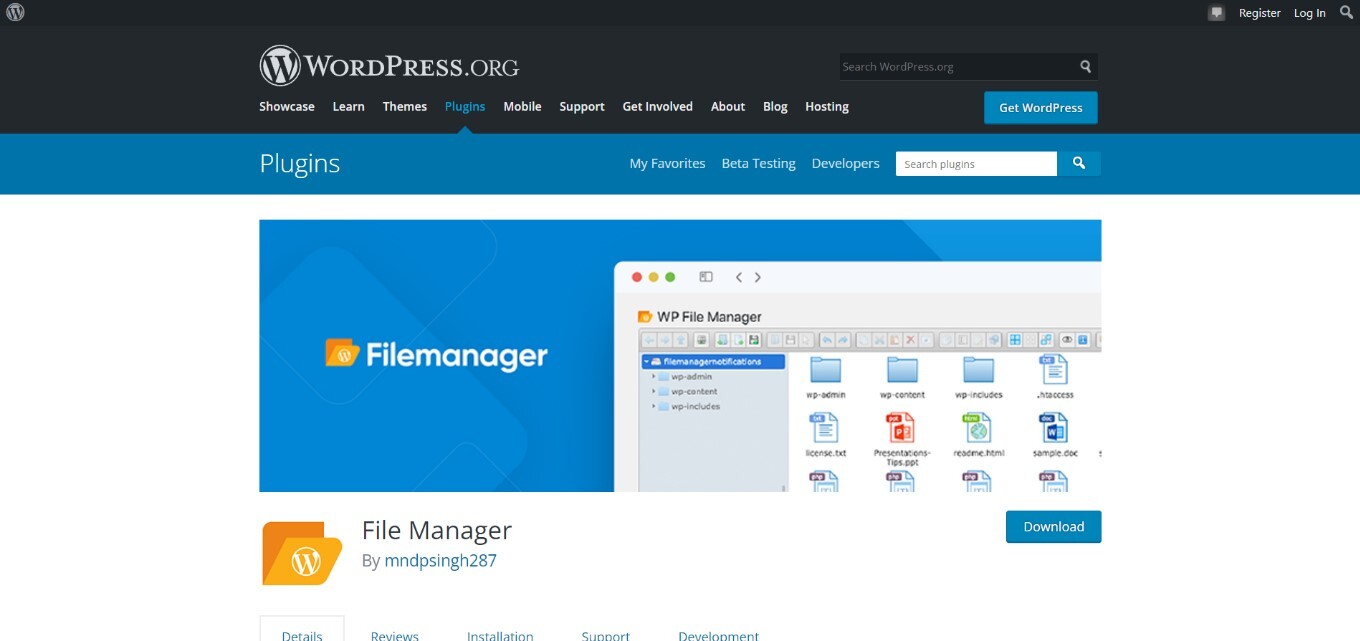Screen dimensions: 1360x641
Task: Select the Hosting navigation item
Action: coord(826,107)
